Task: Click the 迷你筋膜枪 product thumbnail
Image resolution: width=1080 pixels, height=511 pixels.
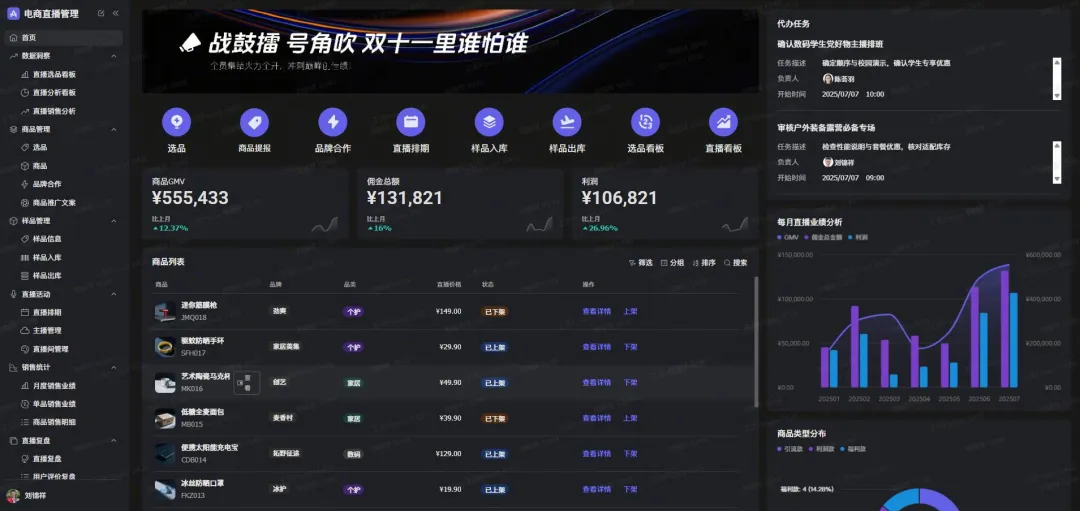Action: pyautogui.click(x=164, y=311)
